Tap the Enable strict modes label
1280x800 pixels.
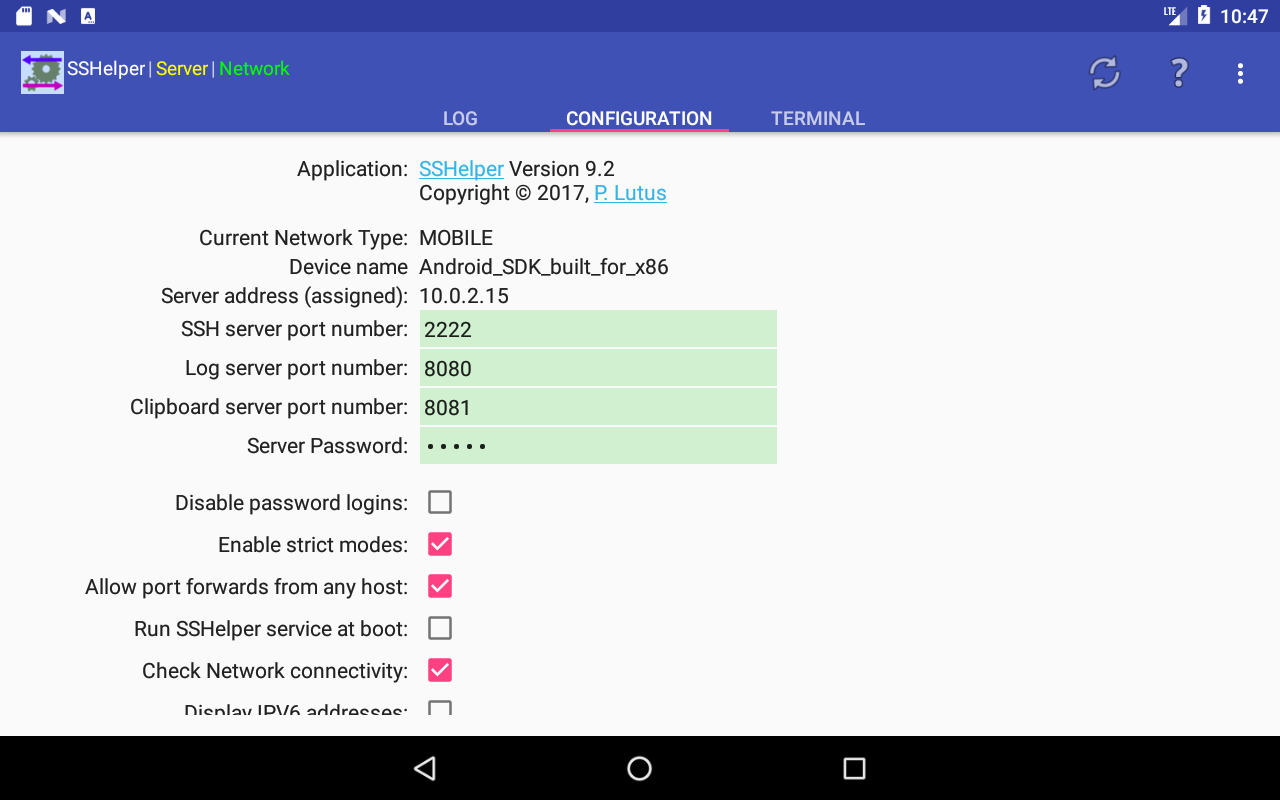point(313,545)
